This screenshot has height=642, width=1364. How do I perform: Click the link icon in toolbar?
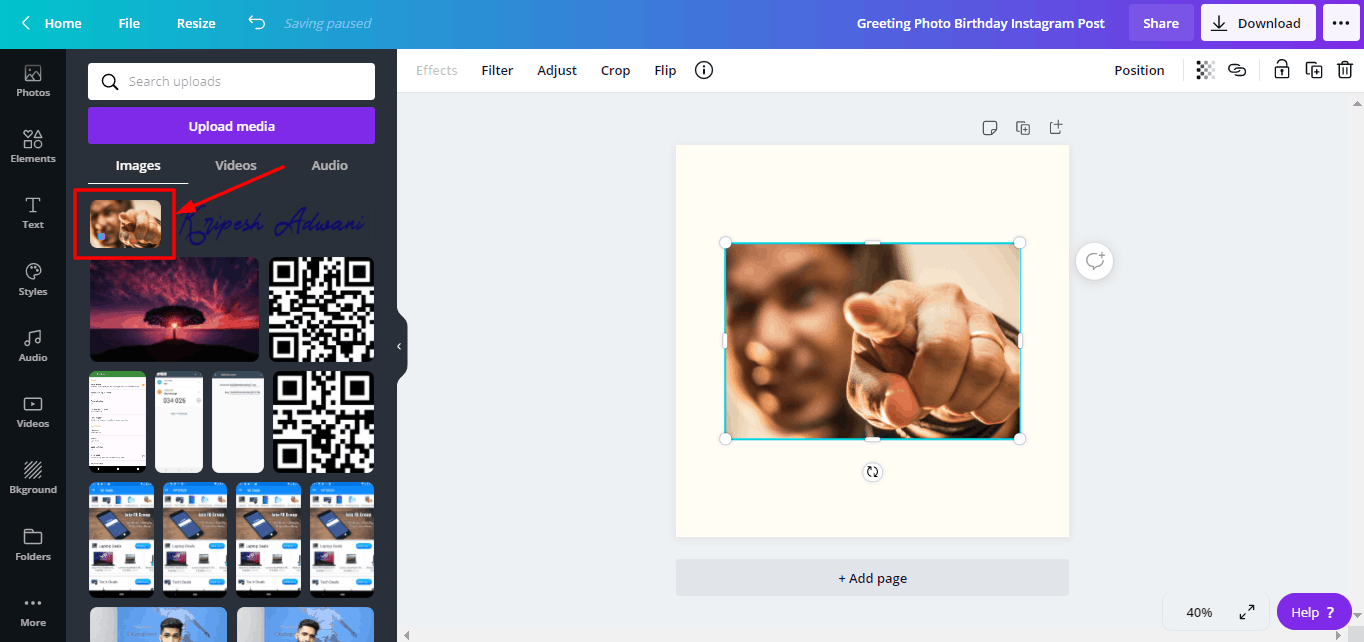(x=1237, y=70)
